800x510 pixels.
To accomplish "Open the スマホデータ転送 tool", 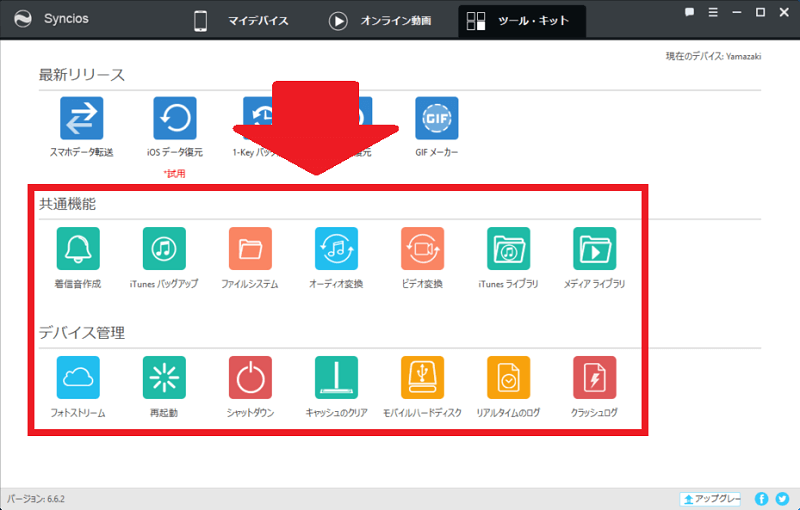I will point(82,118).
